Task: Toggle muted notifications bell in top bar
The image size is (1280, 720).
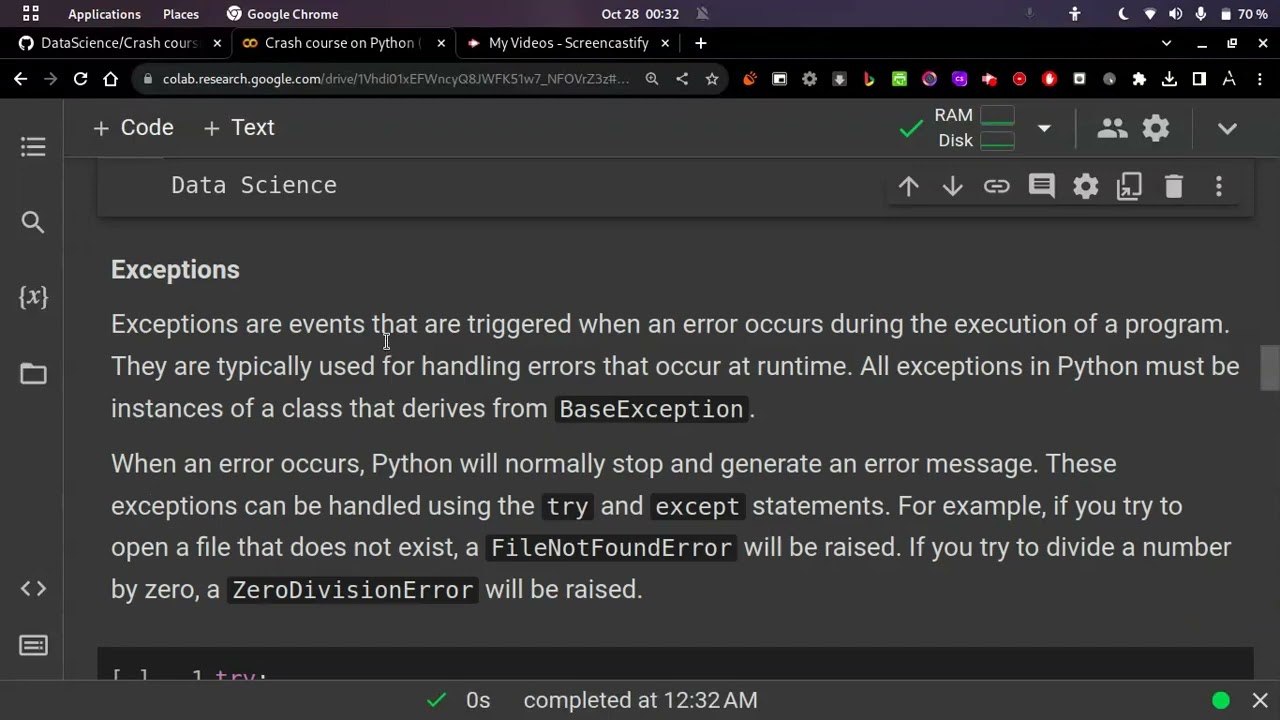Action: [702, 14]
